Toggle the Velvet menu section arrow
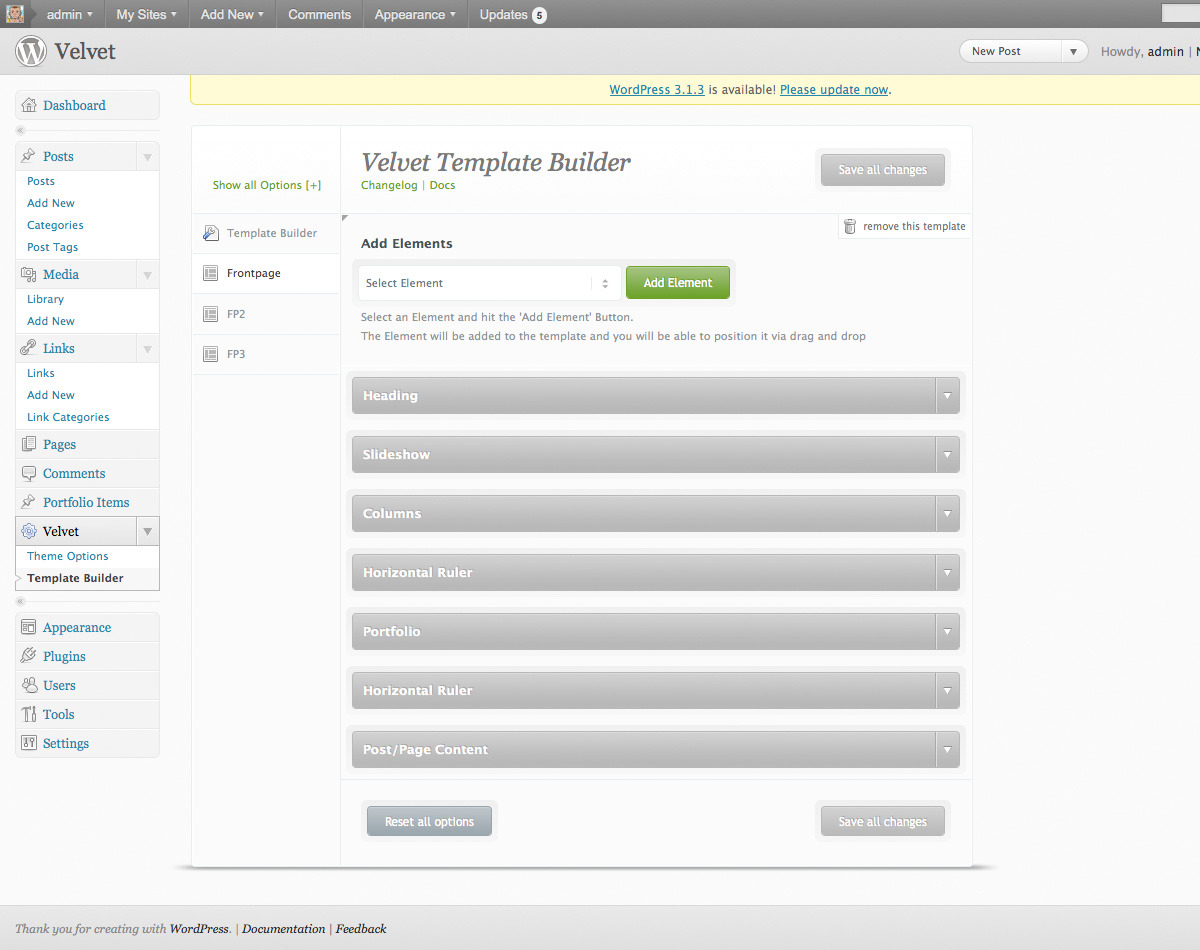Image resolution: width=1200 pixels, height=950 pixels. pyautogui.click(x=147, y=531)
